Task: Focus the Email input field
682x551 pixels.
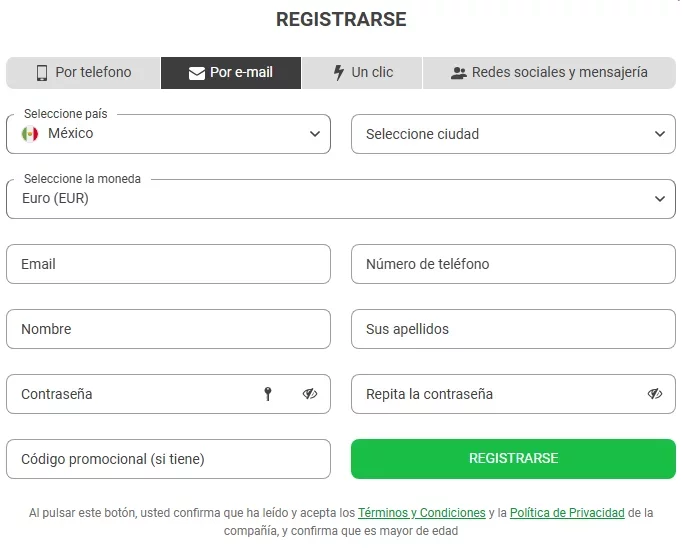Action: click(168, 264)
